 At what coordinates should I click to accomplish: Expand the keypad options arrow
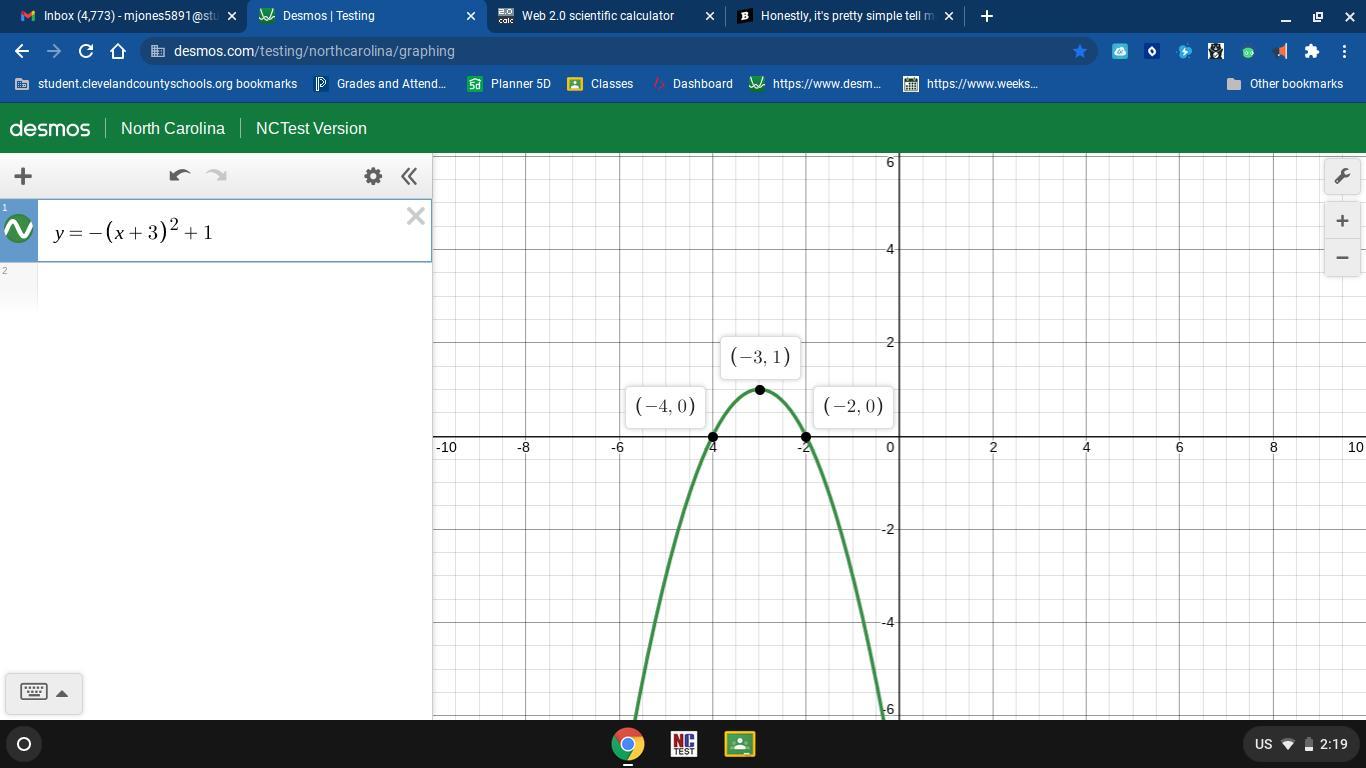pos(62,693)
